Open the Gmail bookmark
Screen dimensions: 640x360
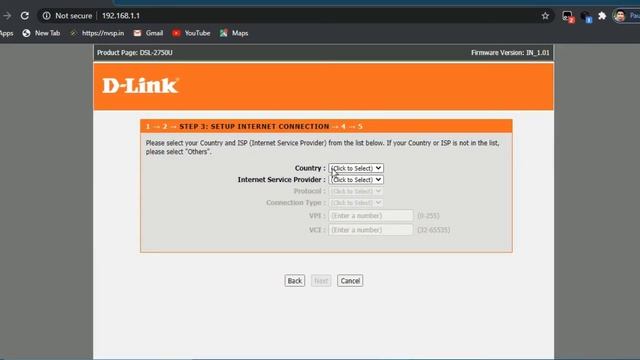(x=149, y=33)
